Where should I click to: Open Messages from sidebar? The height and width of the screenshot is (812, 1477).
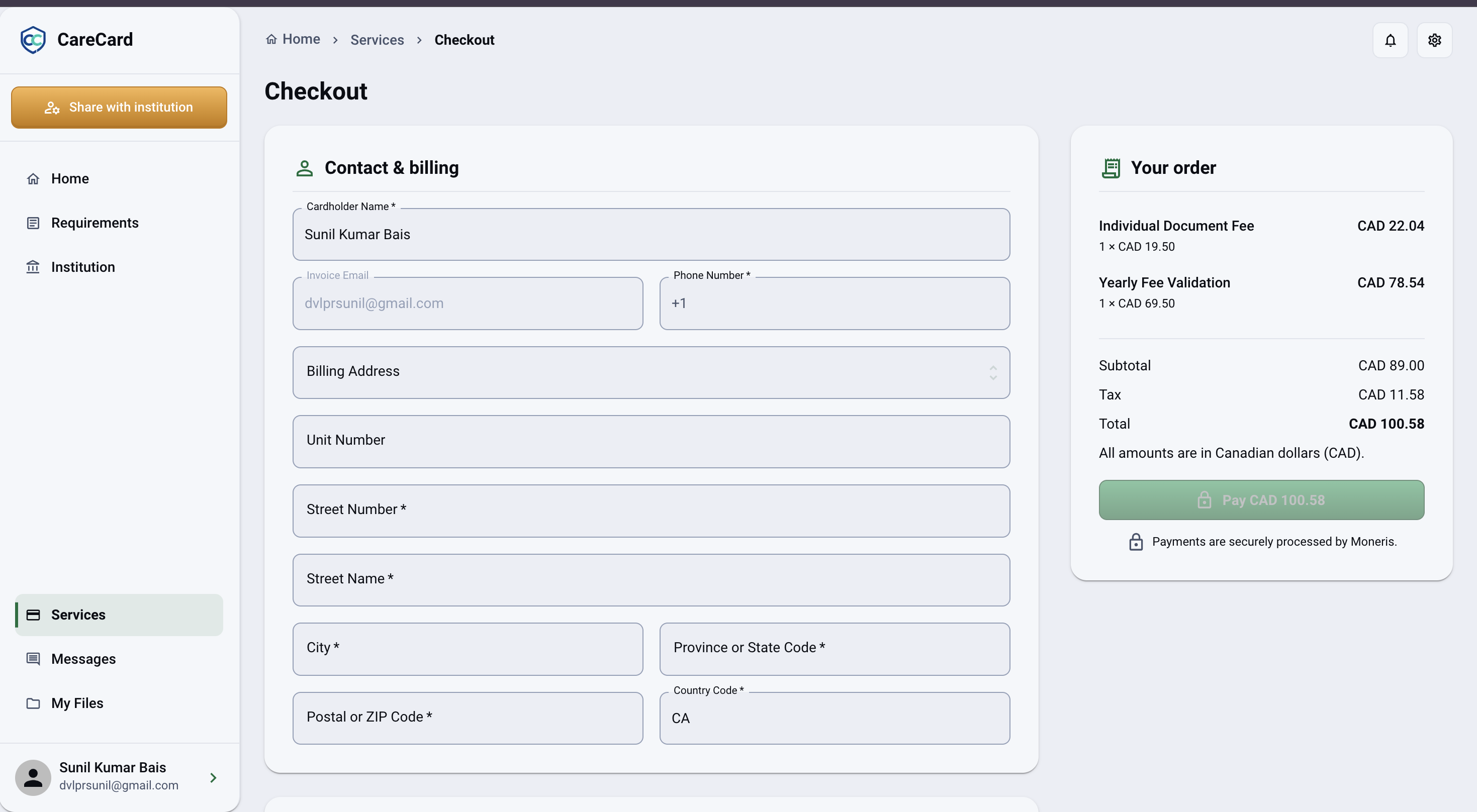[x=119, y=659]
